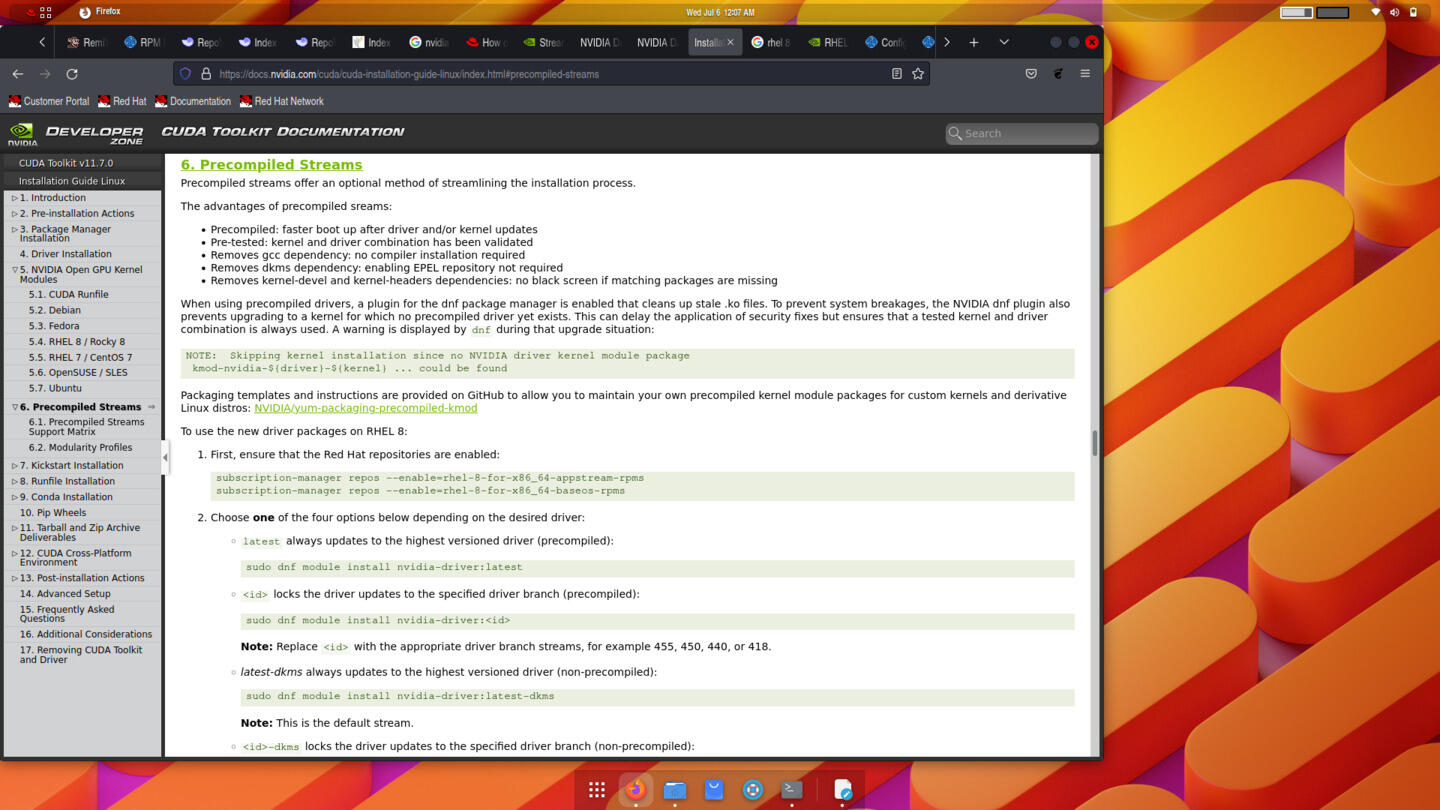Switch to the RHEL NVIDIA tab

pyautogui.click(x=828, y=42)
